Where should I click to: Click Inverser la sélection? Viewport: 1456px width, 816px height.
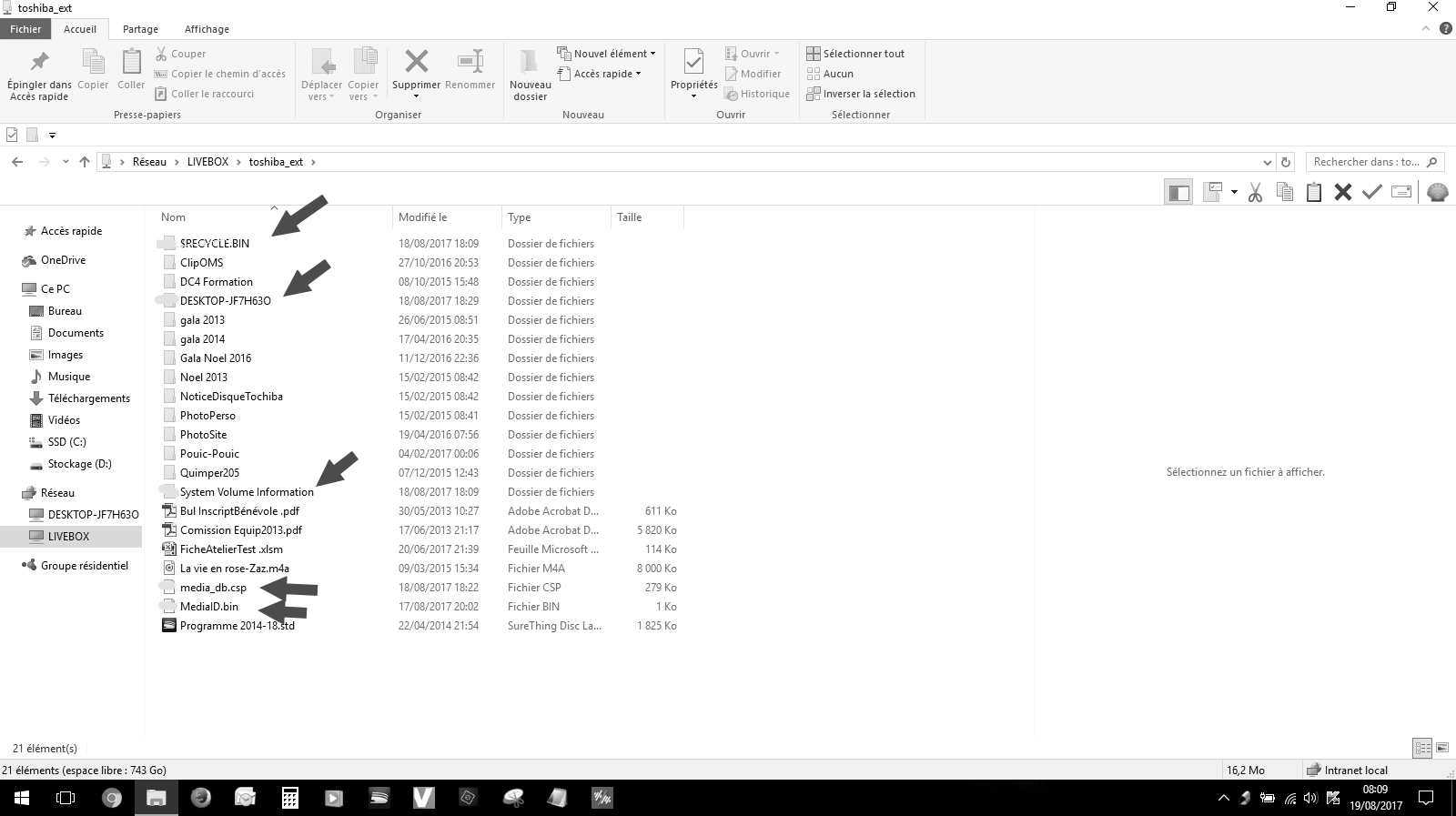(x=861, y=94)
